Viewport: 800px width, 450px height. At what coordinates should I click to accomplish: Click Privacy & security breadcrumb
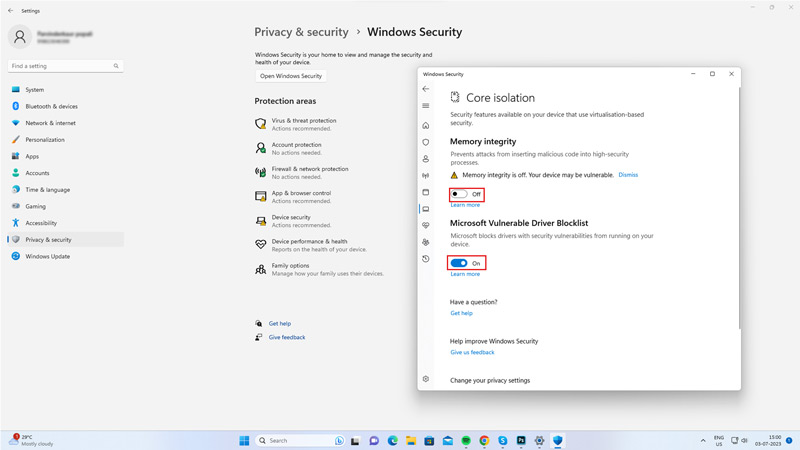[x=301, y=32]
